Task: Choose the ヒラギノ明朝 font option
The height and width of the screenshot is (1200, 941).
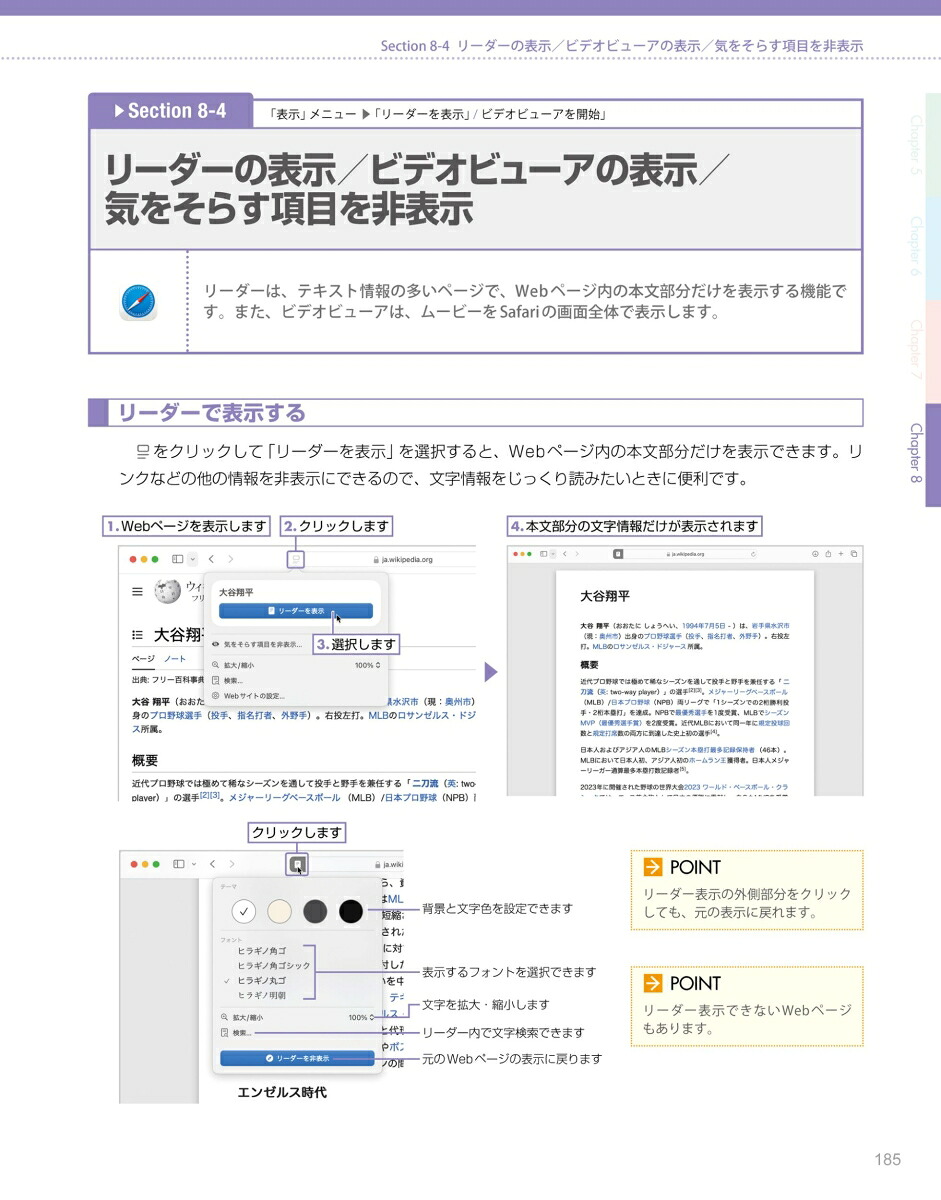Action: (x=261, y=995)
